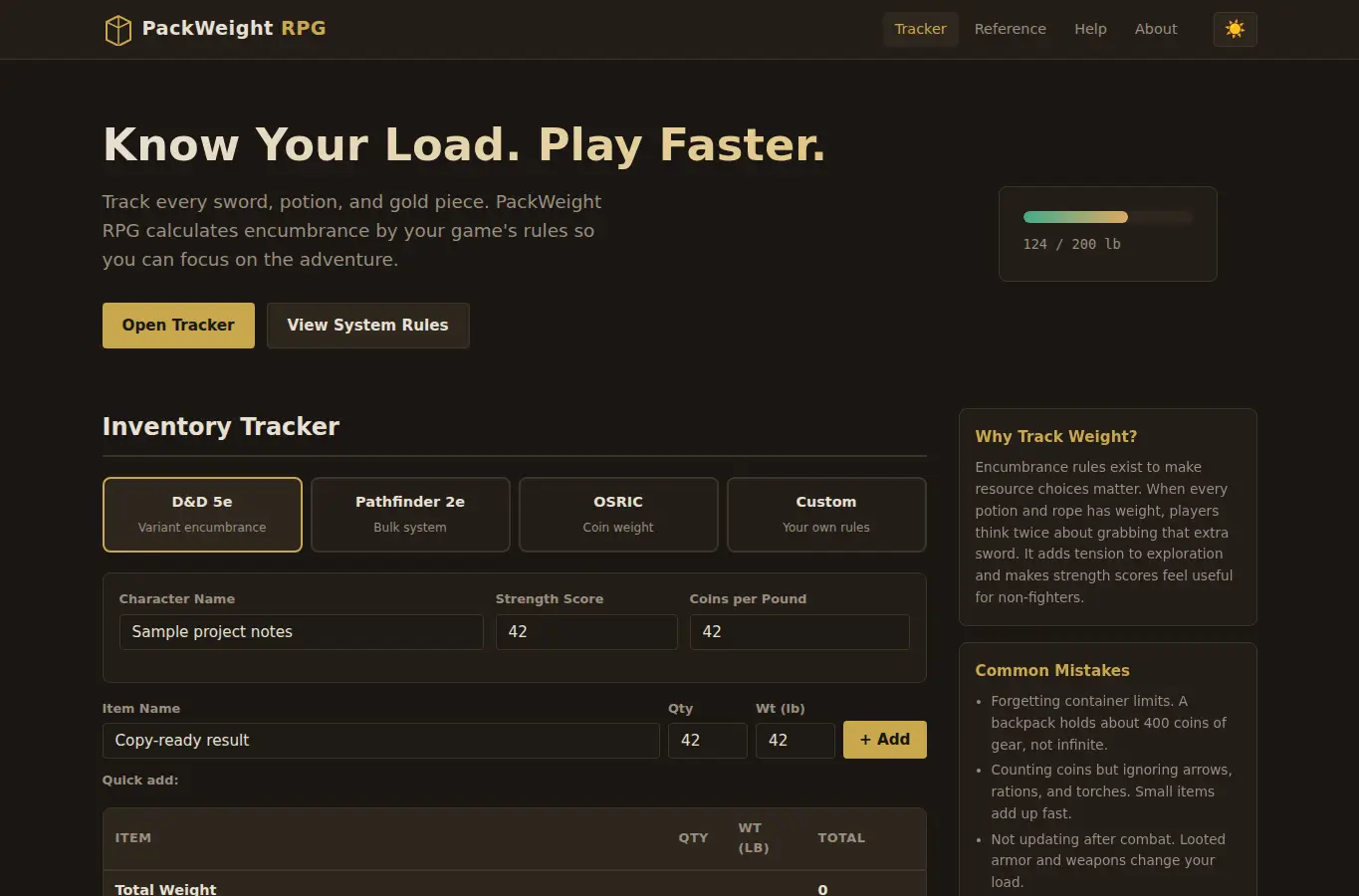
Task: Select the OSRIC Coin weight system
Action: pos(618,515)
